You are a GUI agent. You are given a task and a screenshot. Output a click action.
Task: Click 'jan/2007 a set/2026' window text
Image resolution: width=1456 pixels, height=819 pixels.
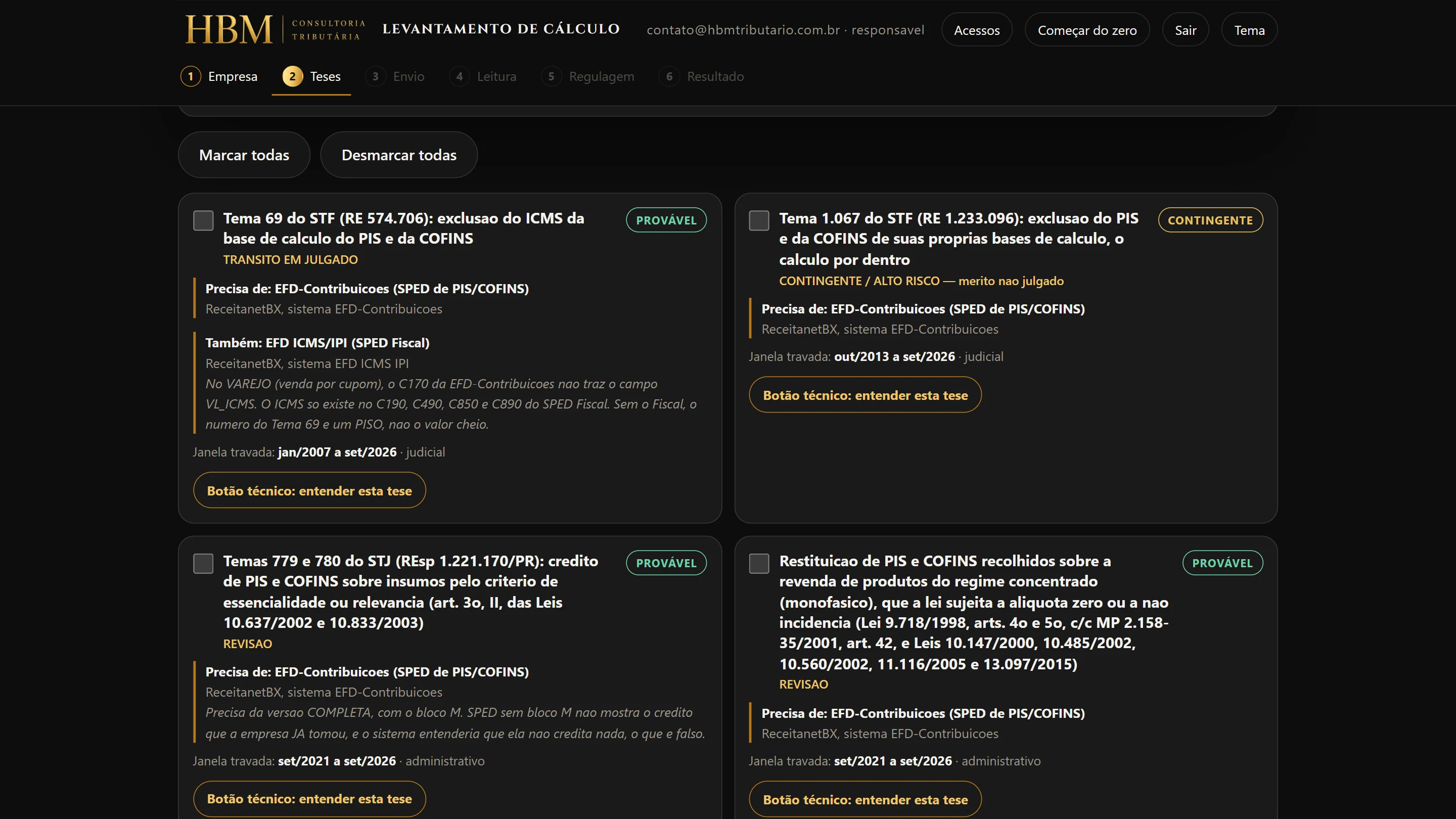pyautogui.click(x=337, y=452)
